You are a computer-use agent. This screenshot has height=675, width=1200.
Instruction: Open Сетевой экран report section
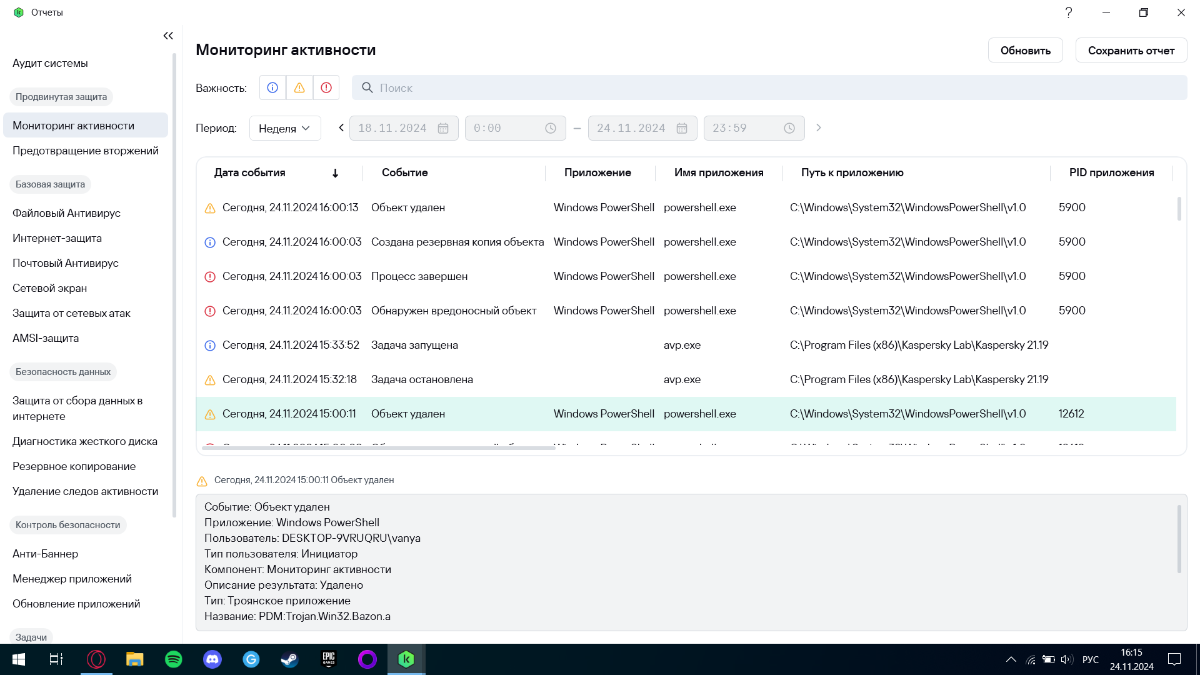pos(51,288)
